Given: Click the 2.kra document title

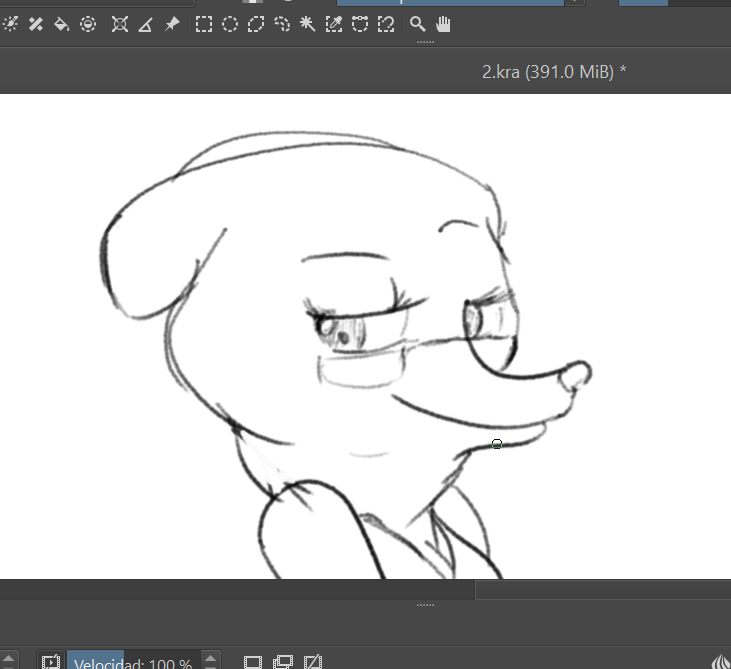Looking at the screenshot, I should pos(554,72).
